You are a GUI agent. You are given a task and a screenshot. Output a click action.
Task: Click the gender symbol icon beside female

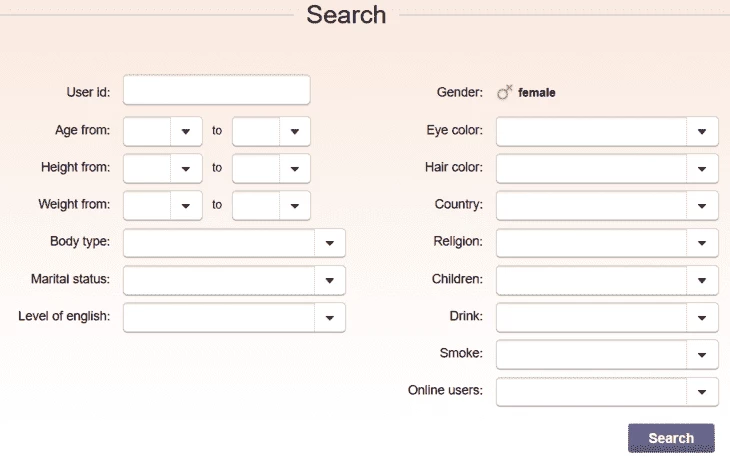pyautogui.click(x=505, y=92)
